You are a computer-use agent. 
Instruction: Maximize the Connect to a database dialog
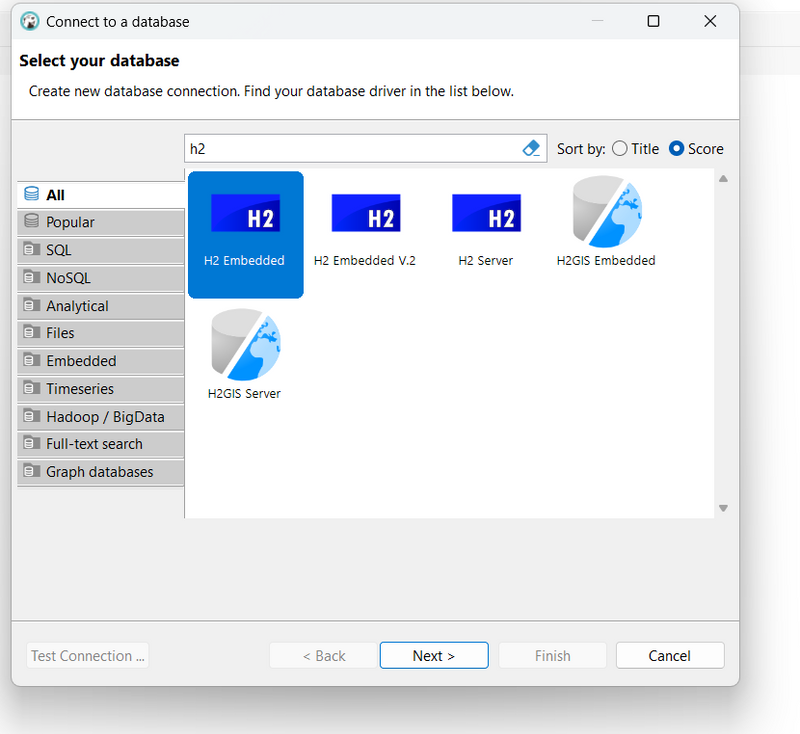tap(653, 21)
